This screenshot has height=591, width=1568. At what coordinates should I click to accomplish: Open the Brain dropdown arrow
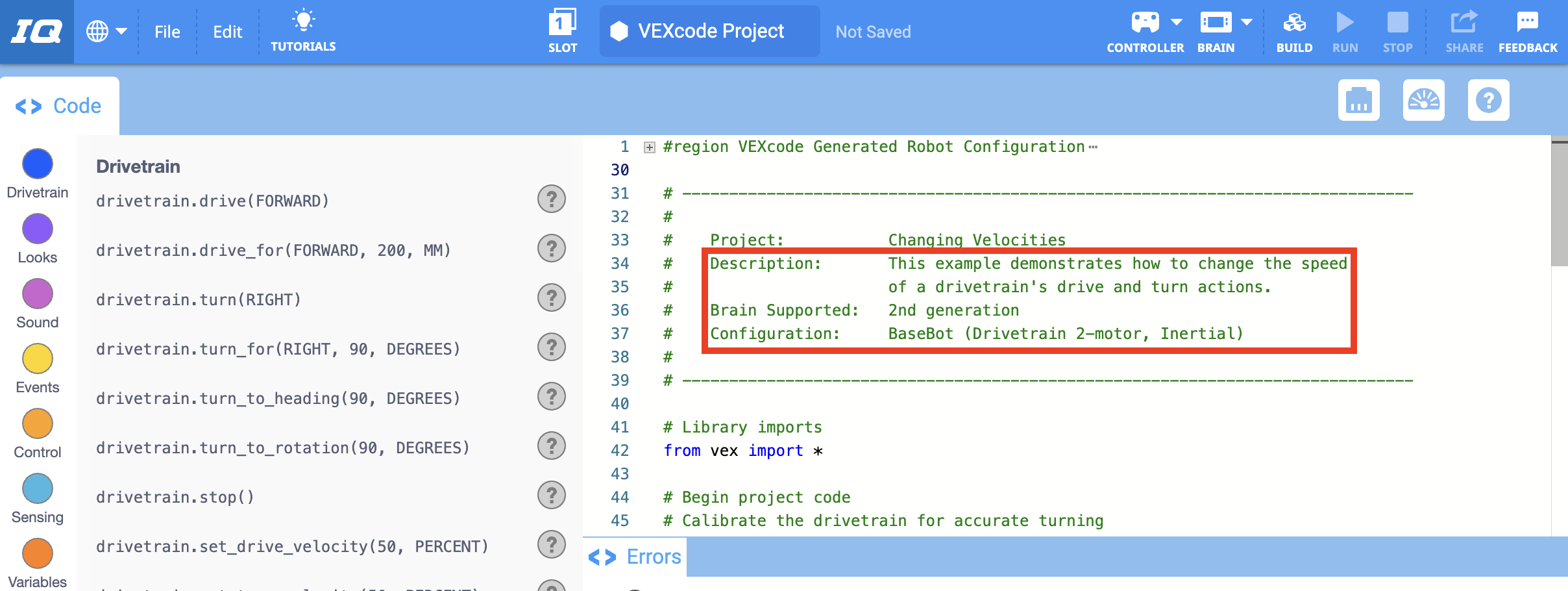1247,22
